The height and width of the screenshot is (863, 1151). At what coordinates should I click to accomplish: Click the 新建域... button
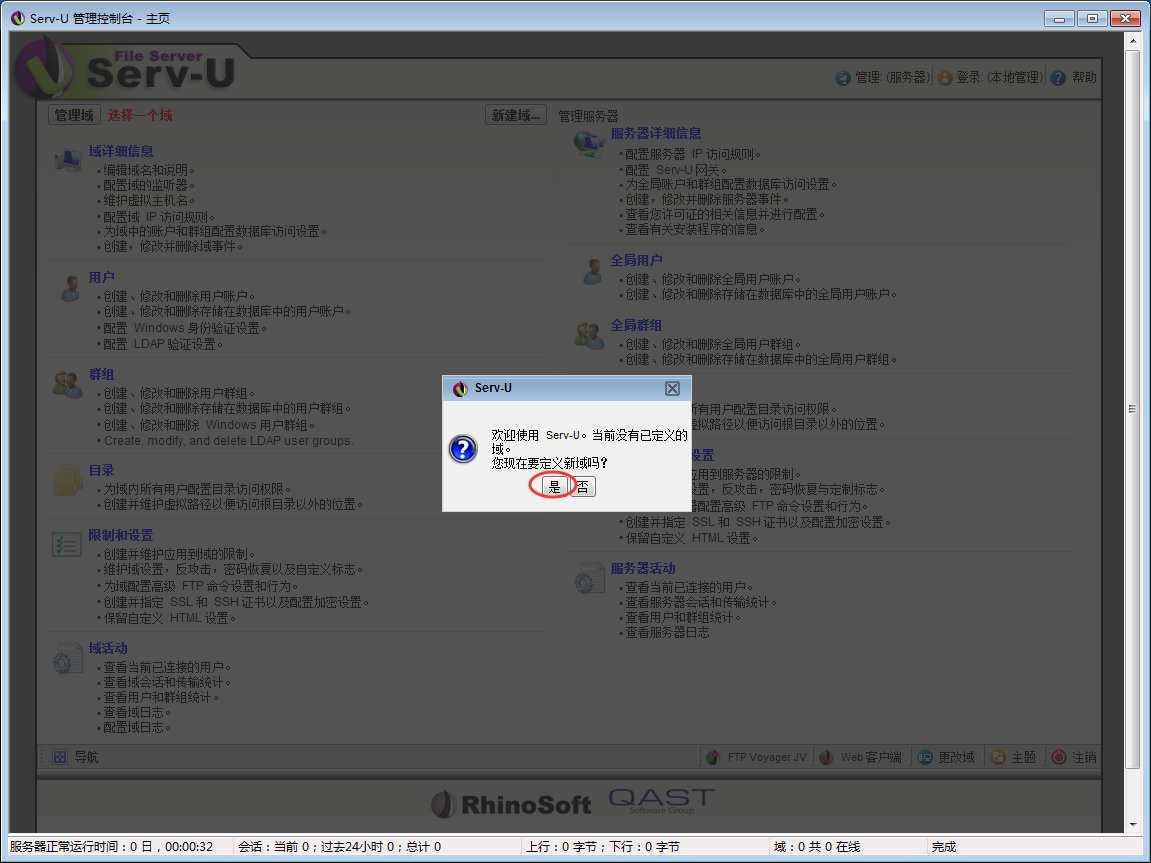point(515,115)
